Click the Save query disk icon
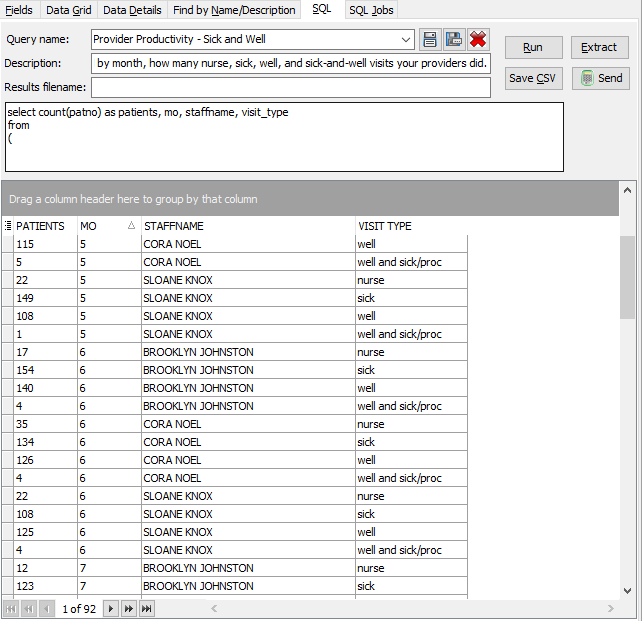 [430, 40]
